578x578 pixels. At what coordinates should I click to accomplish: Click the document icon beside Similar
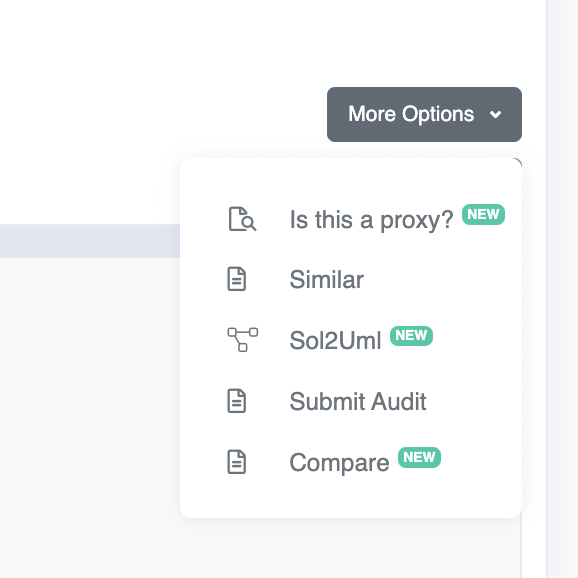click(x=237, y=279)
